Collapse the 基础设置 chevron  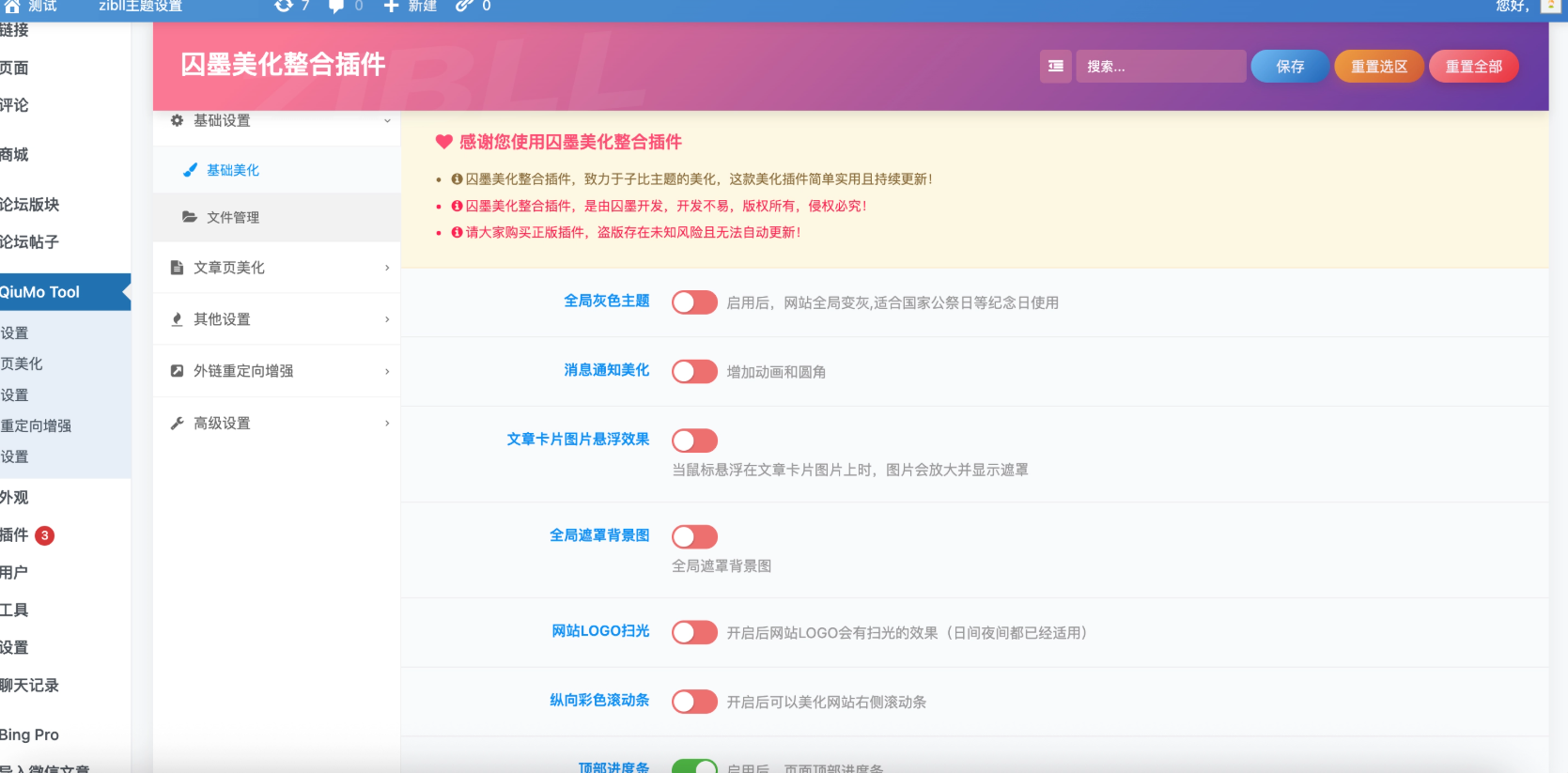coord(387,120)
